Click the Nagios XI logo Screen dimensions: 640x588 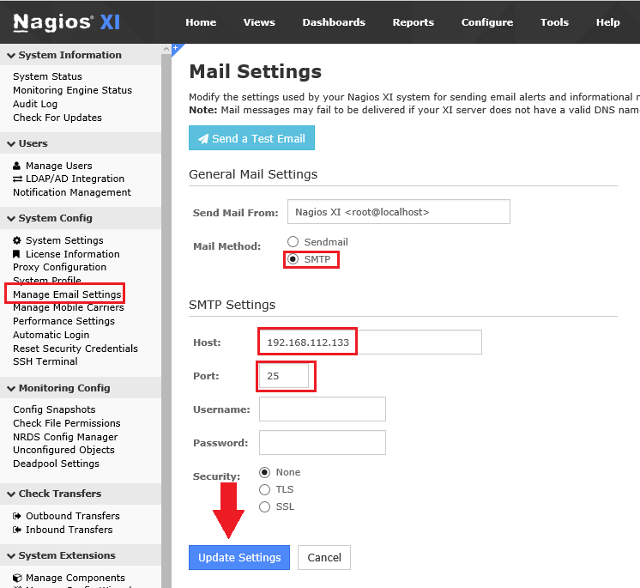[x=67, y=22]
